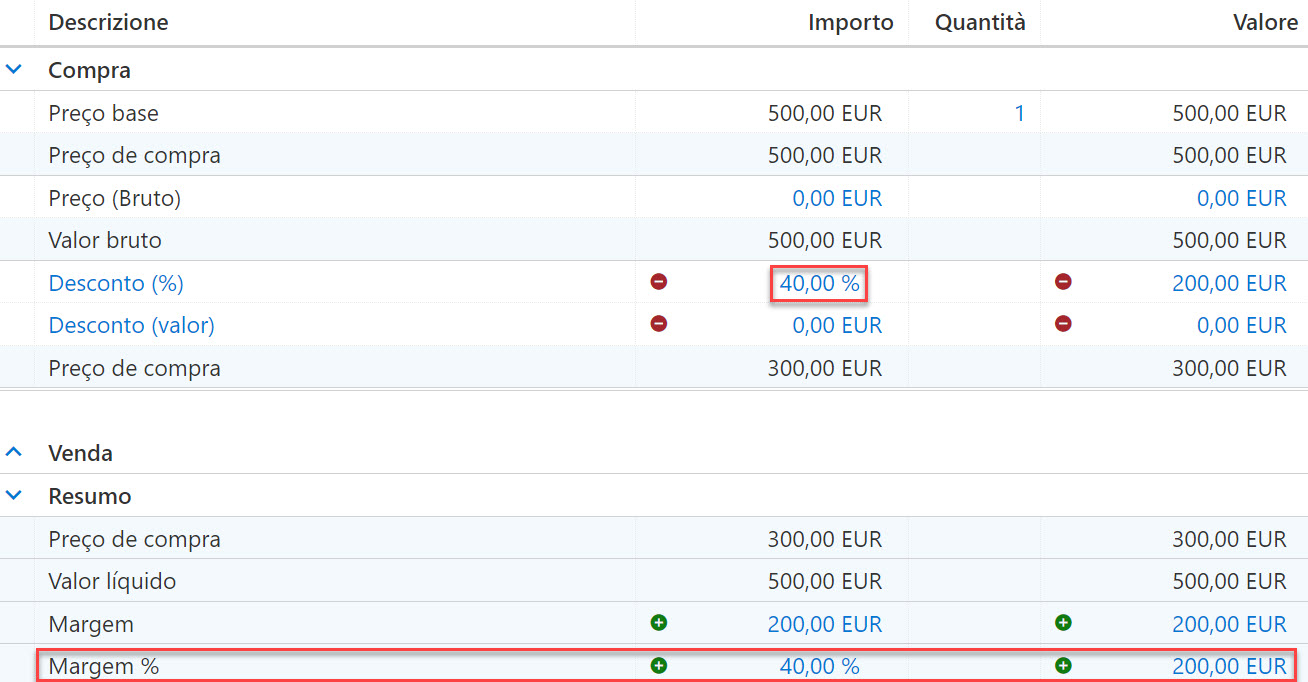This screenshot has width=1308, height=682.
Task: Collapse the Compra section
Action: click(x=14, y=70)
